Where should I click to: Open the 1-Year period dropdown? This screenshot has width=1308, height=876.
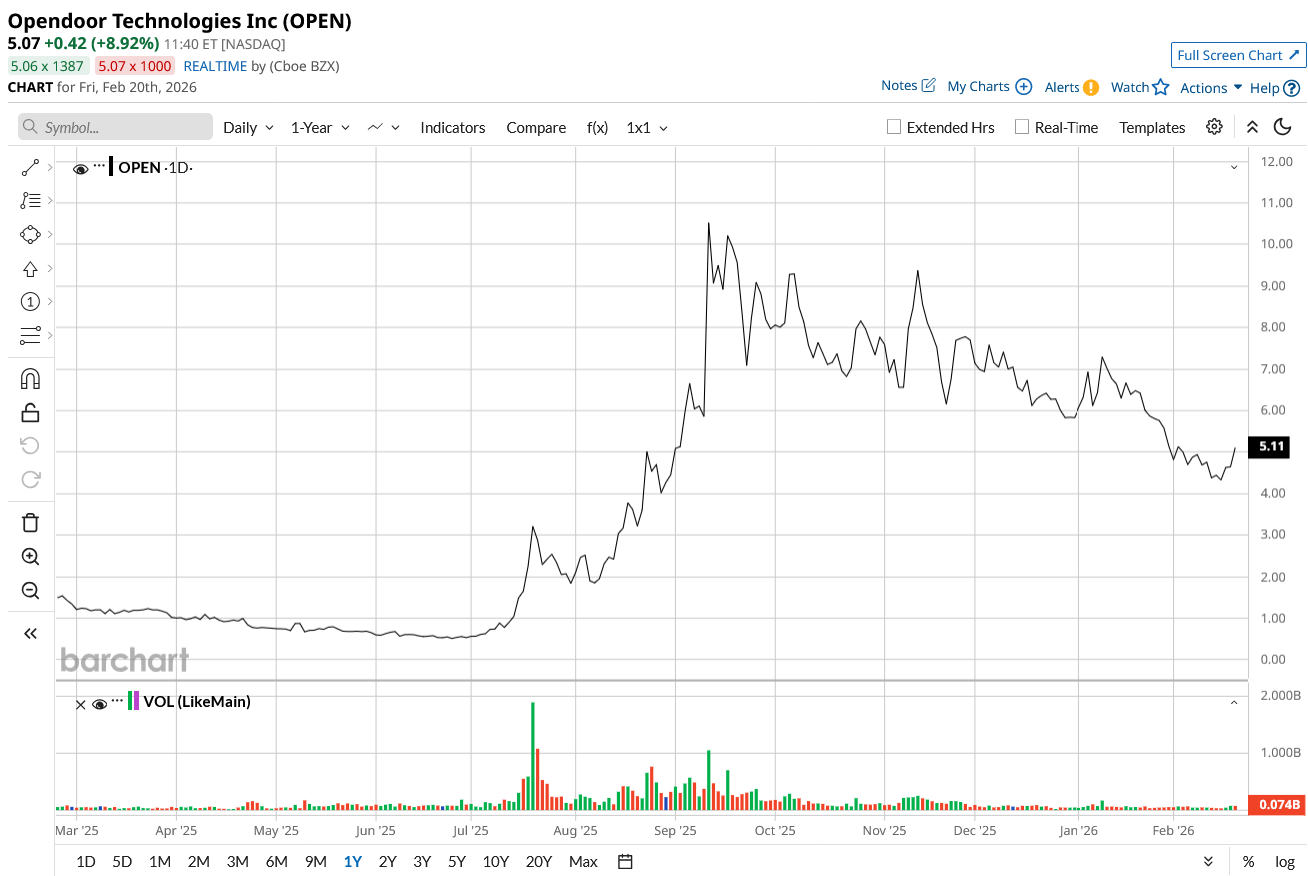tap(320, 128)
